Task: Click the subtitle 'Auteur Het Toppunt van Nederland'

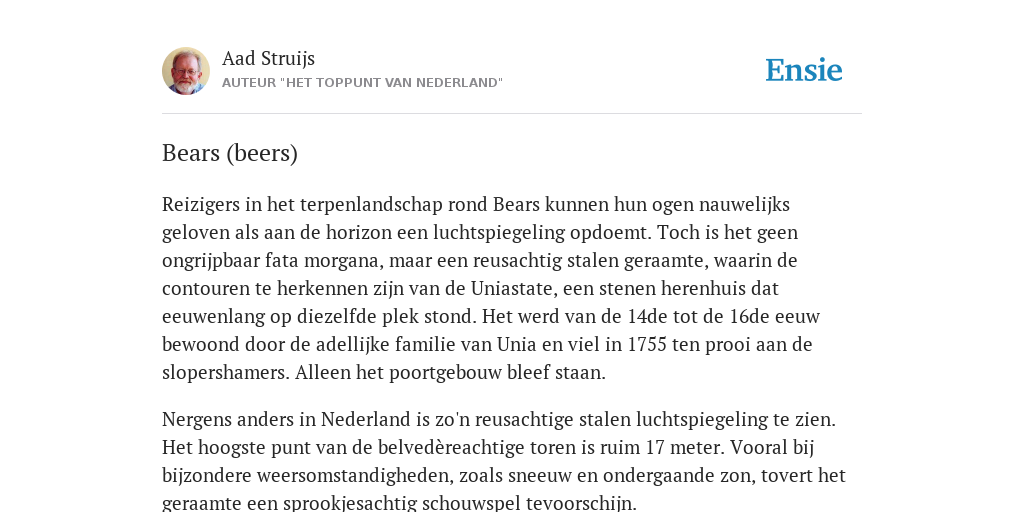Action: tap(362, 83)
